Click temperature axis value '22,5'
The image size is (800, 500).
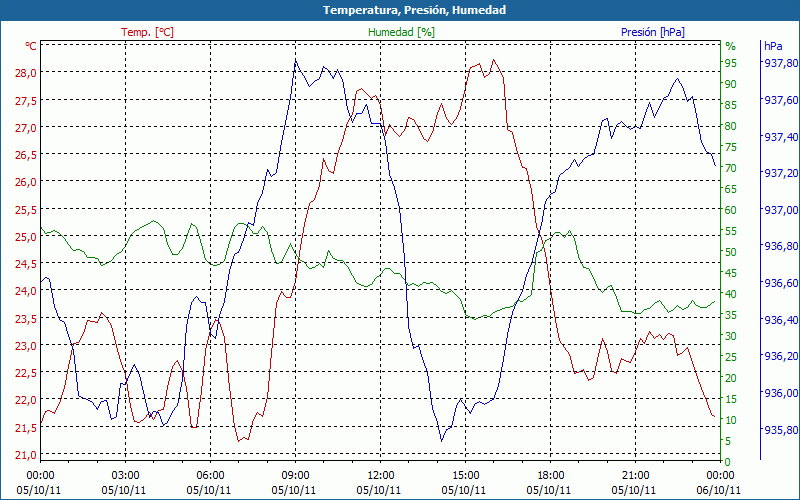pyautogui.click(x=26, y=373)
